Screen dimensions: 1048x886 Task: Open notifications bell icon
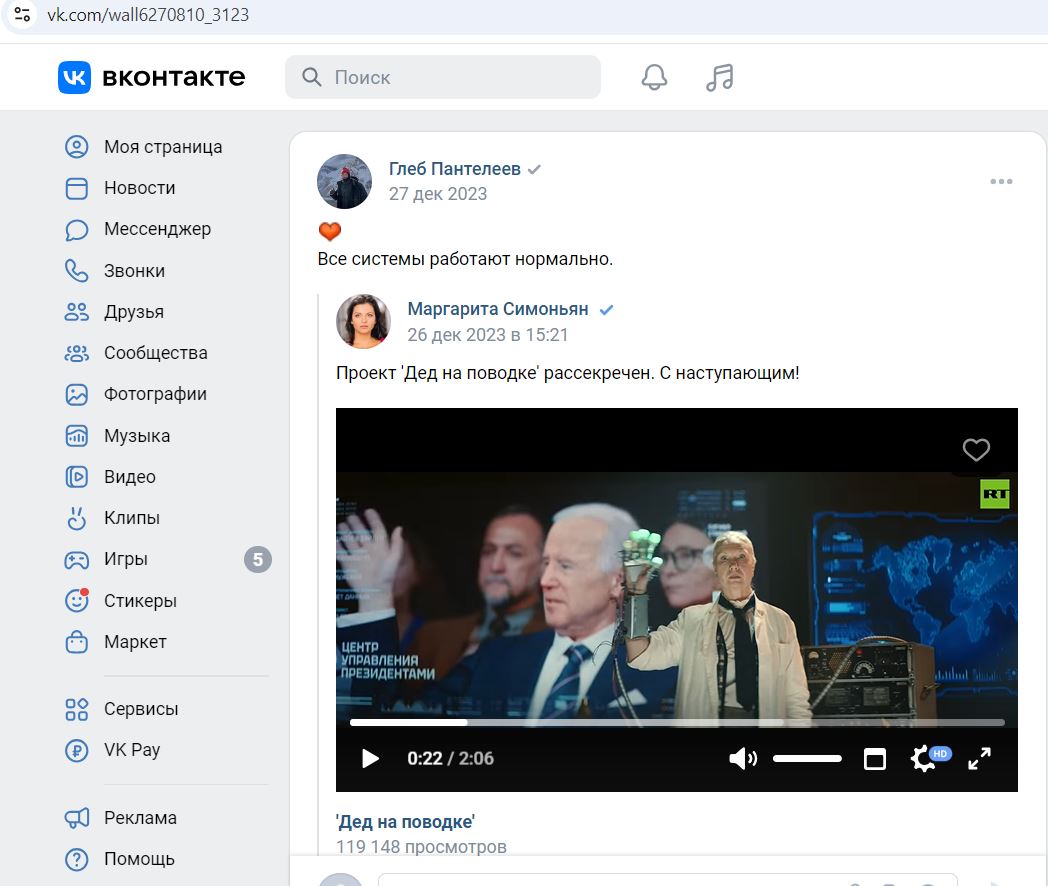[x=654, y=78]
